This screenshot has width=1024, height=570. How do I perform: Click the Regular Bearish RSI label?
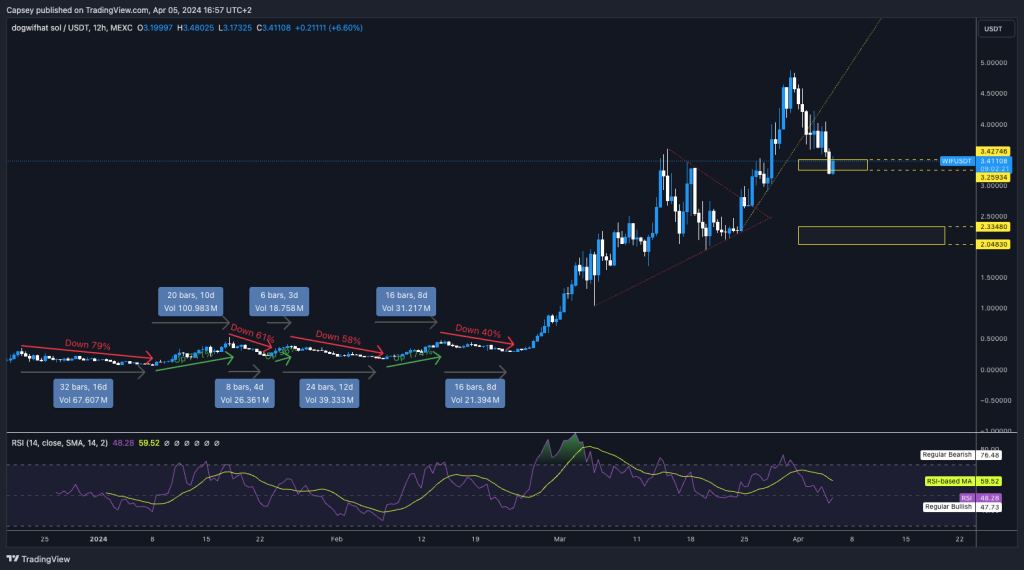pyautogui.click(x=946, y=455)
